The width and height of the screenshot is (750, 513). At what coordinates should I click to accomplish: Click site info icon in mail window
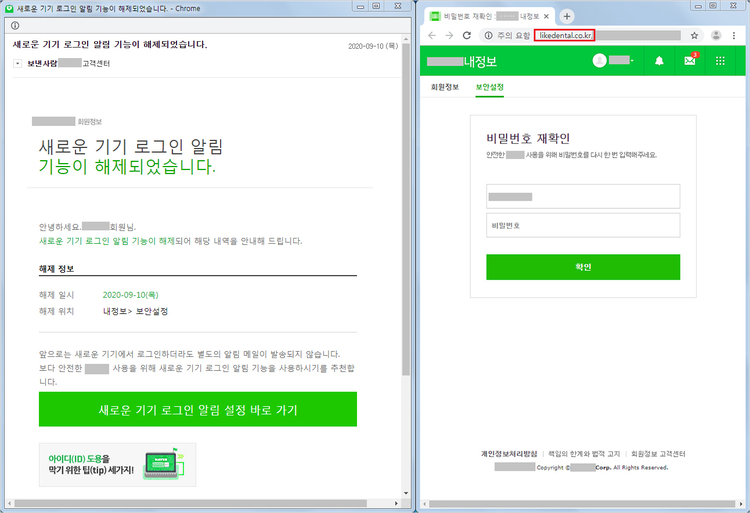[15, 25]
